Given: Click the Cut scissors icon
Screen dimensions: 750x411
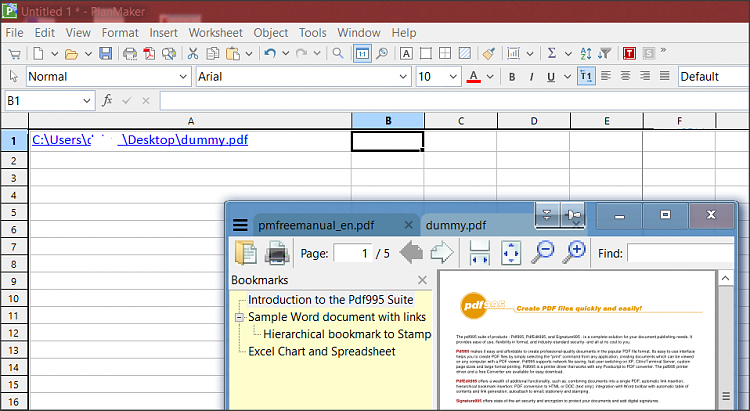Looking at the screenshot, I should tap(195, 53).
